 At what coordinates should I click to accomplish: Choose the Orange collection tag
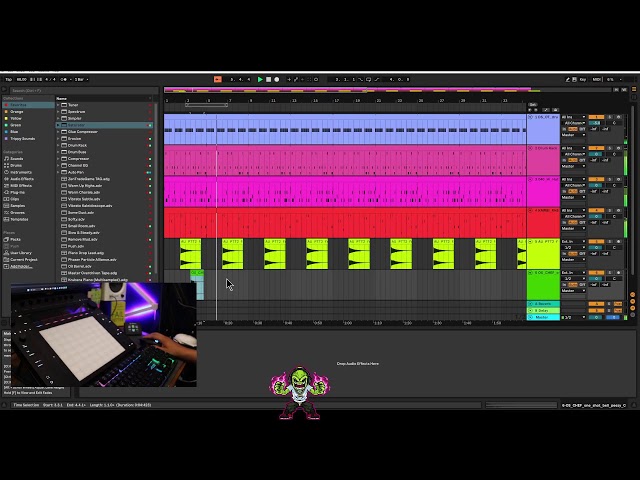16,111
